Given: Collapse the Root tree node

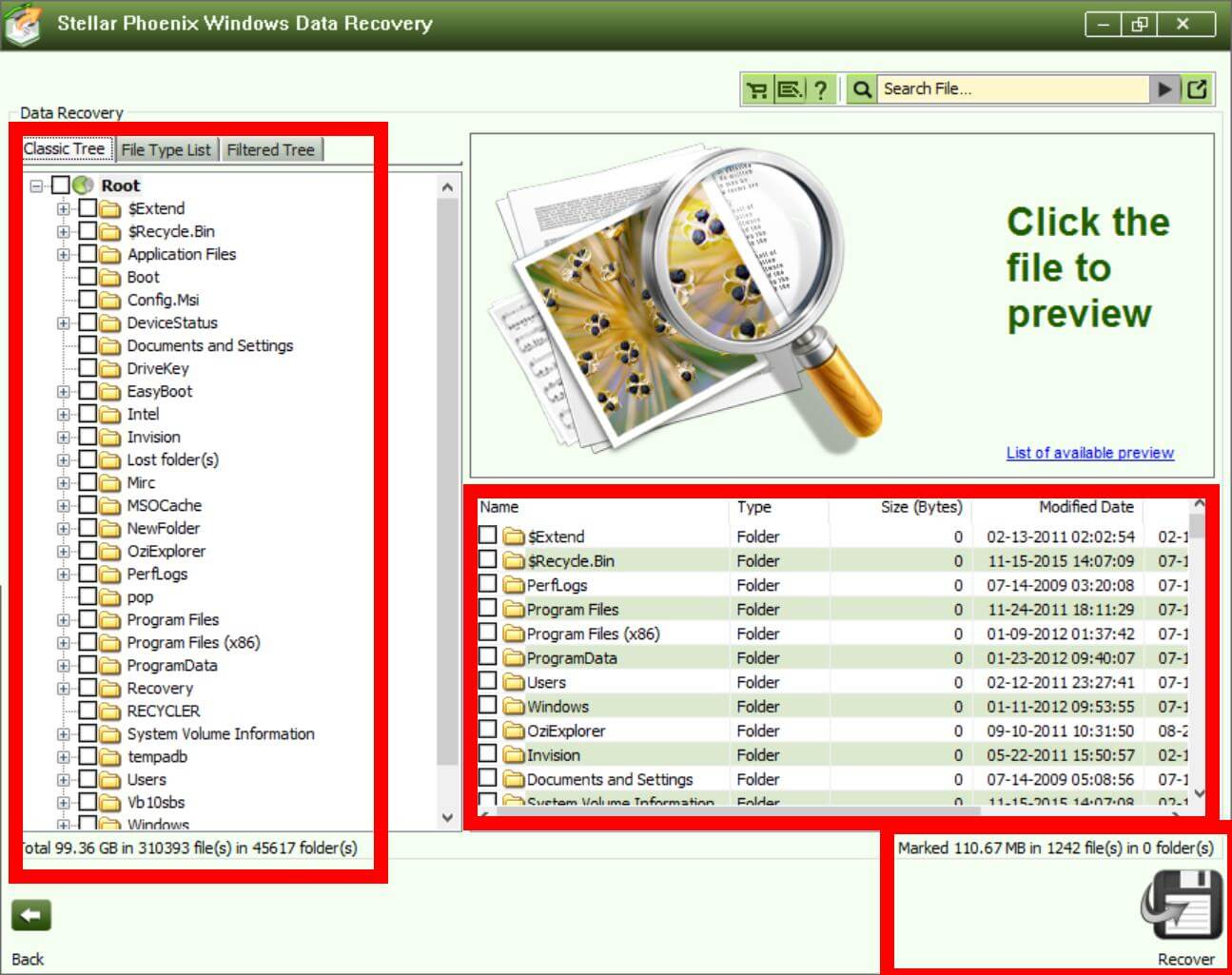Looking at the screenshot, I should tap(36, 185).
